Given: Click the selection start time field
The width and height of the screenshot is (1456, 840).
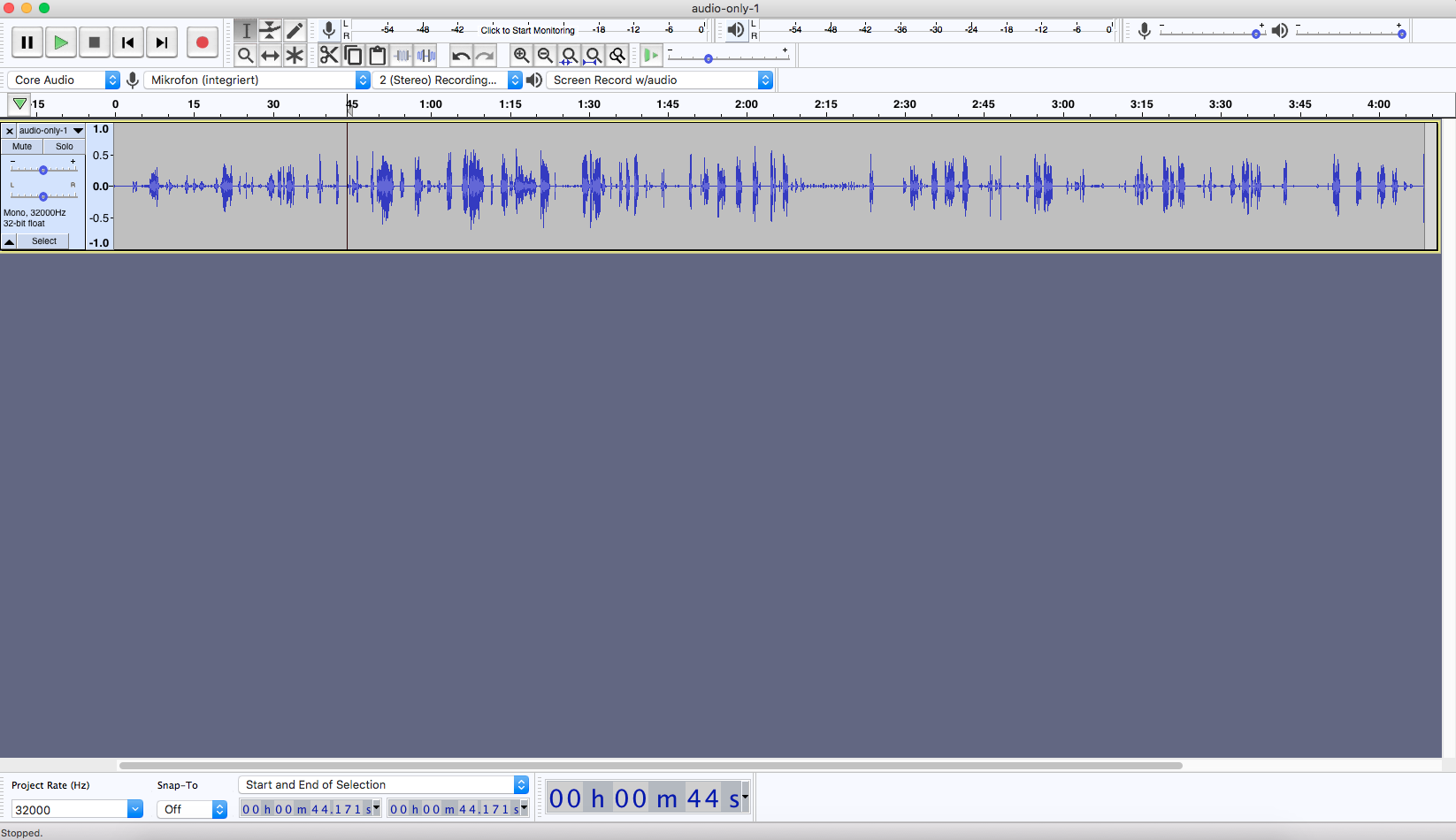Looking at the screenshot, I should pos(310,809).
